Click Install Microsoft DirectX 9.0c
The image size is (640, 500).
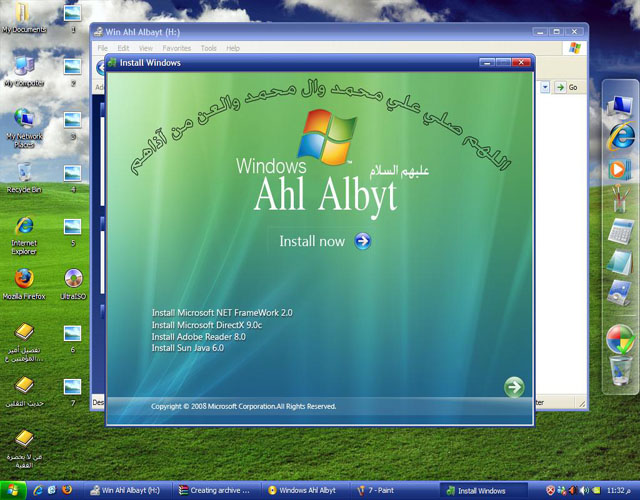207,325
